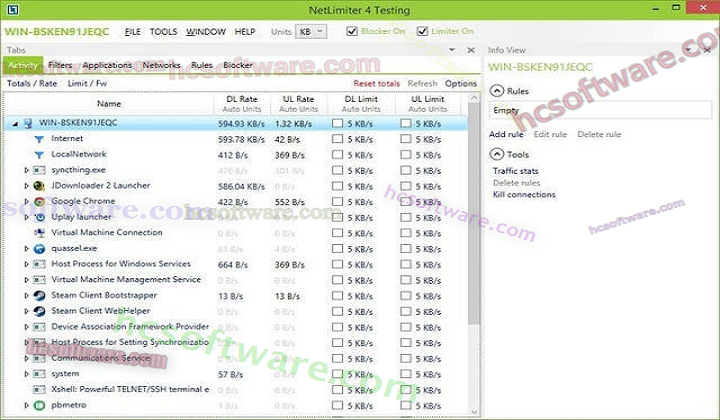Collapse the Rules section in Info View
Image resolution: width=720 pixels, height=420 pixels.
tap(497, 91)
